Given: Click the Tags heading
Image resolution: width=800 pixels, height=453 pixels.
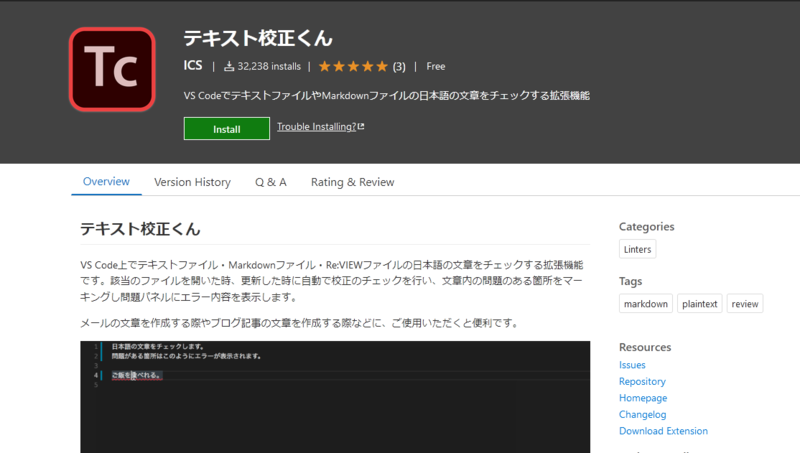Looking at the screenshot, I should 630,281.
